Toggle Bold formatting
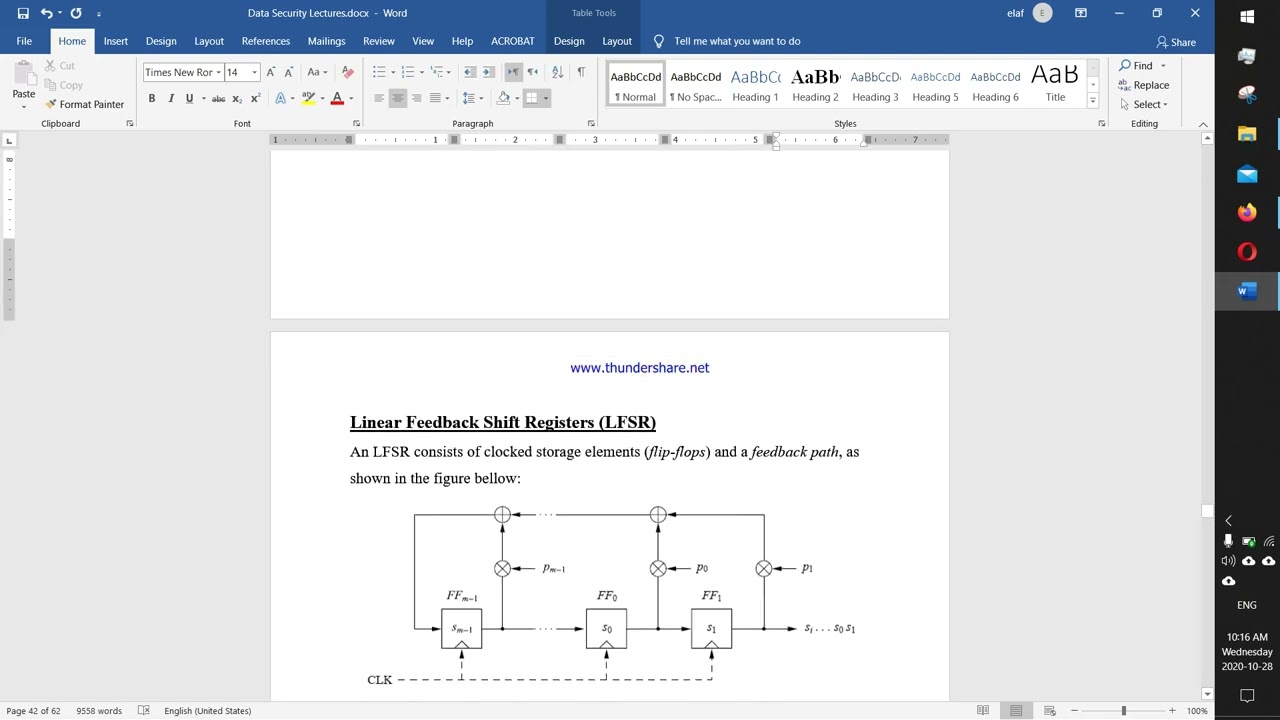The image size is (1280, 720). [152, 98]
